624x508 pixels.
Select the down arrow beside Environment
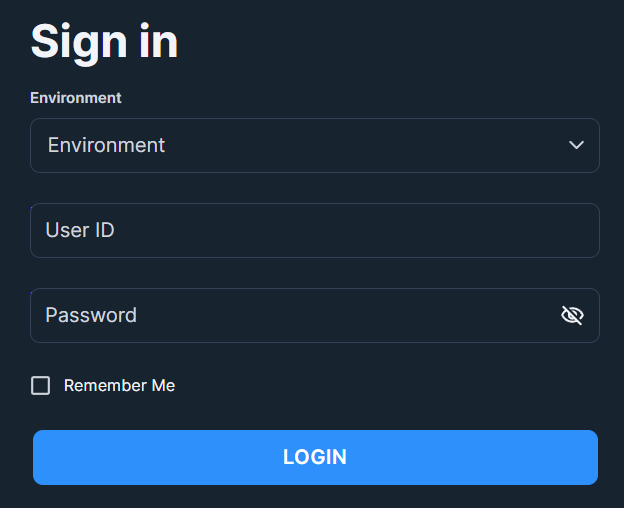point(576,145)
